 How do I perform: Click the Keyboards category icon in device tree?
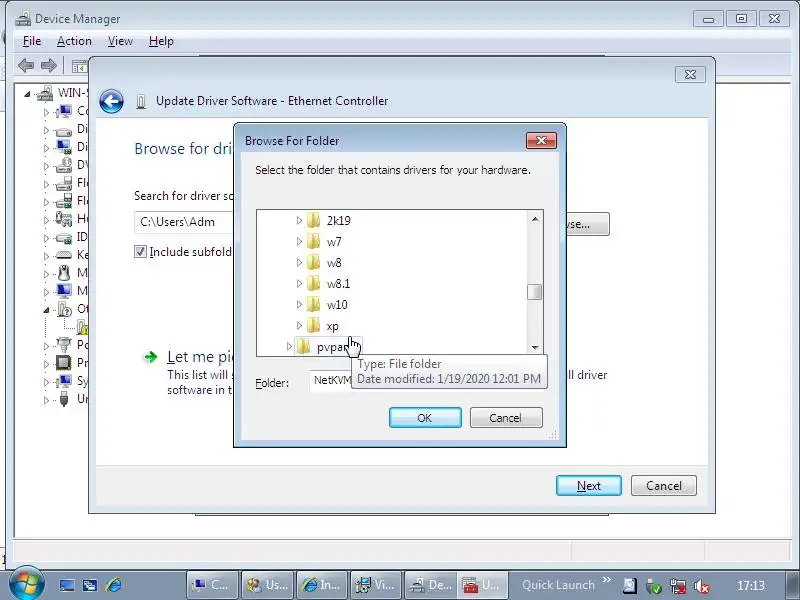click(x=64, y=255)
